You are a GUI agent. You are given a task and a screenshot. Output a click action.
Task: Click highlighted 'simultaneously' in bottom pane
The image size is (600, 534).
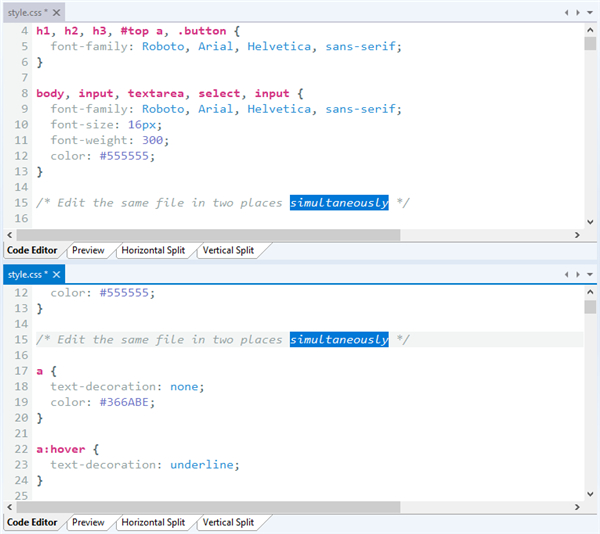coord(339,340)
